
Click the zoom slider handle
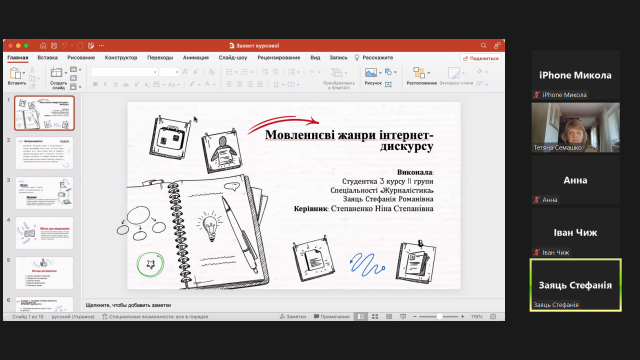click(439, 317)
